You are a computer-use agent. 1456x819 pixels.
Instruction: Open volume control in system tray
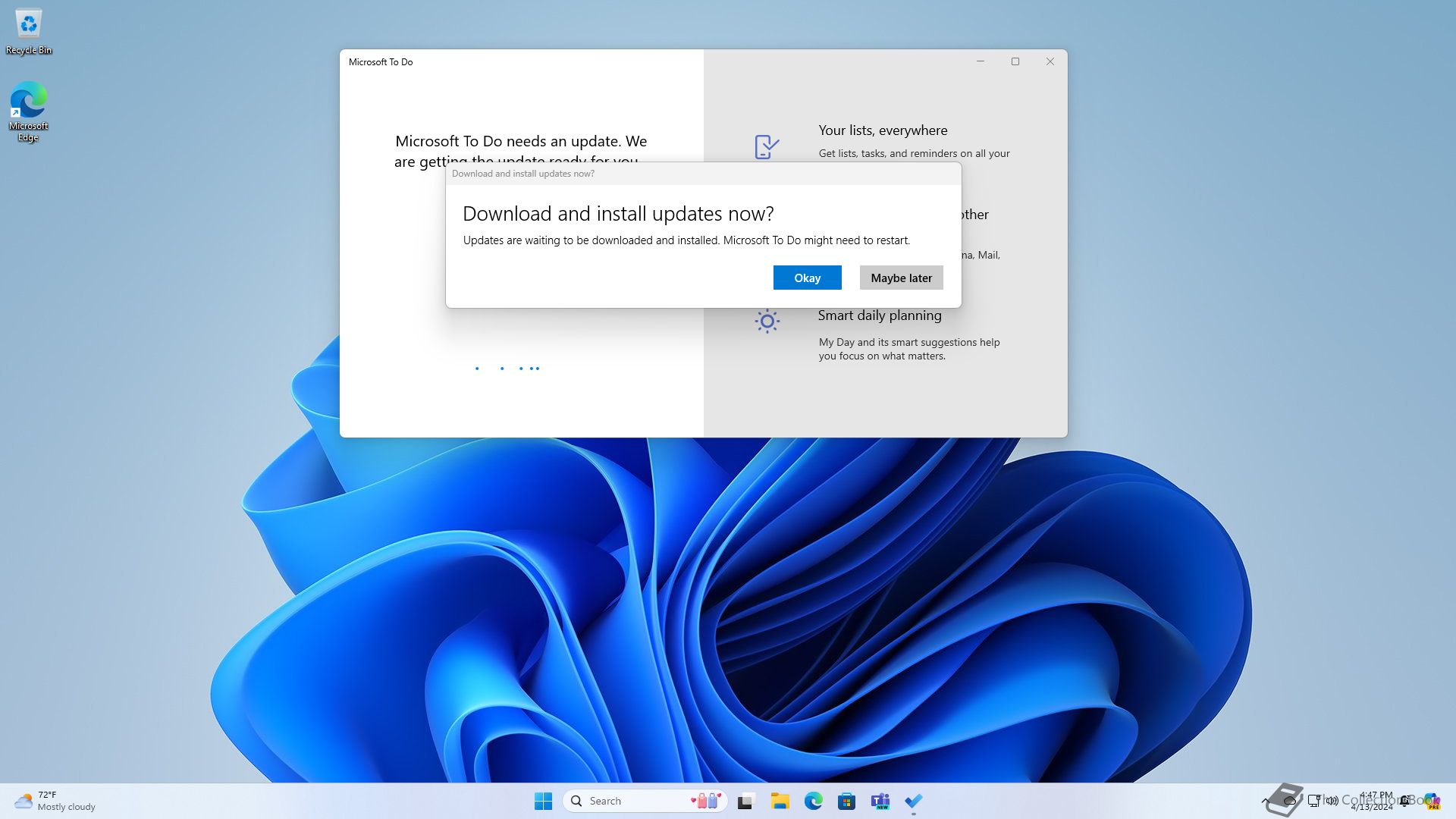tap(1332, 801)
